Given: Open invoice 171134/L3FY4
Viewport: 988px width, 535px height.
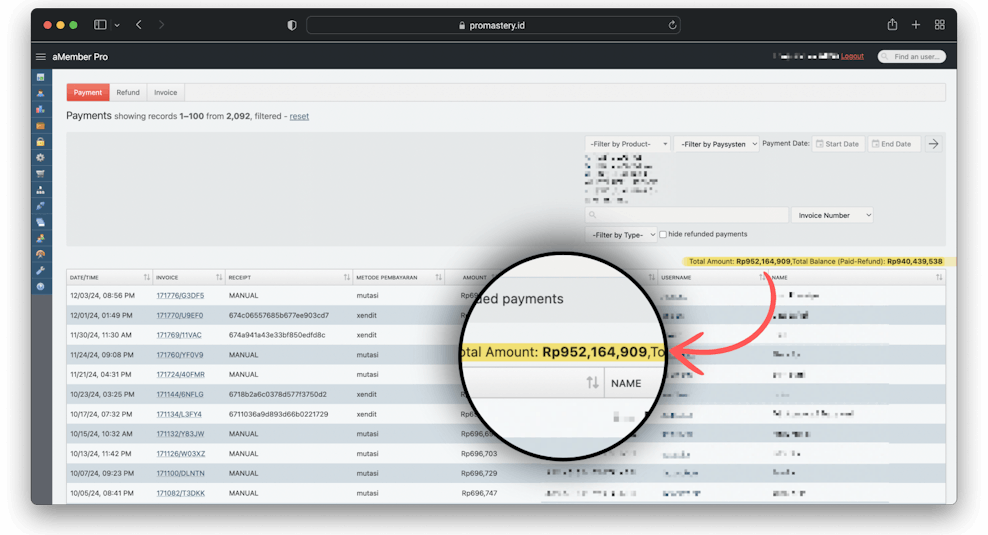Looking at the screenshot, I should (x=179, y=415).
